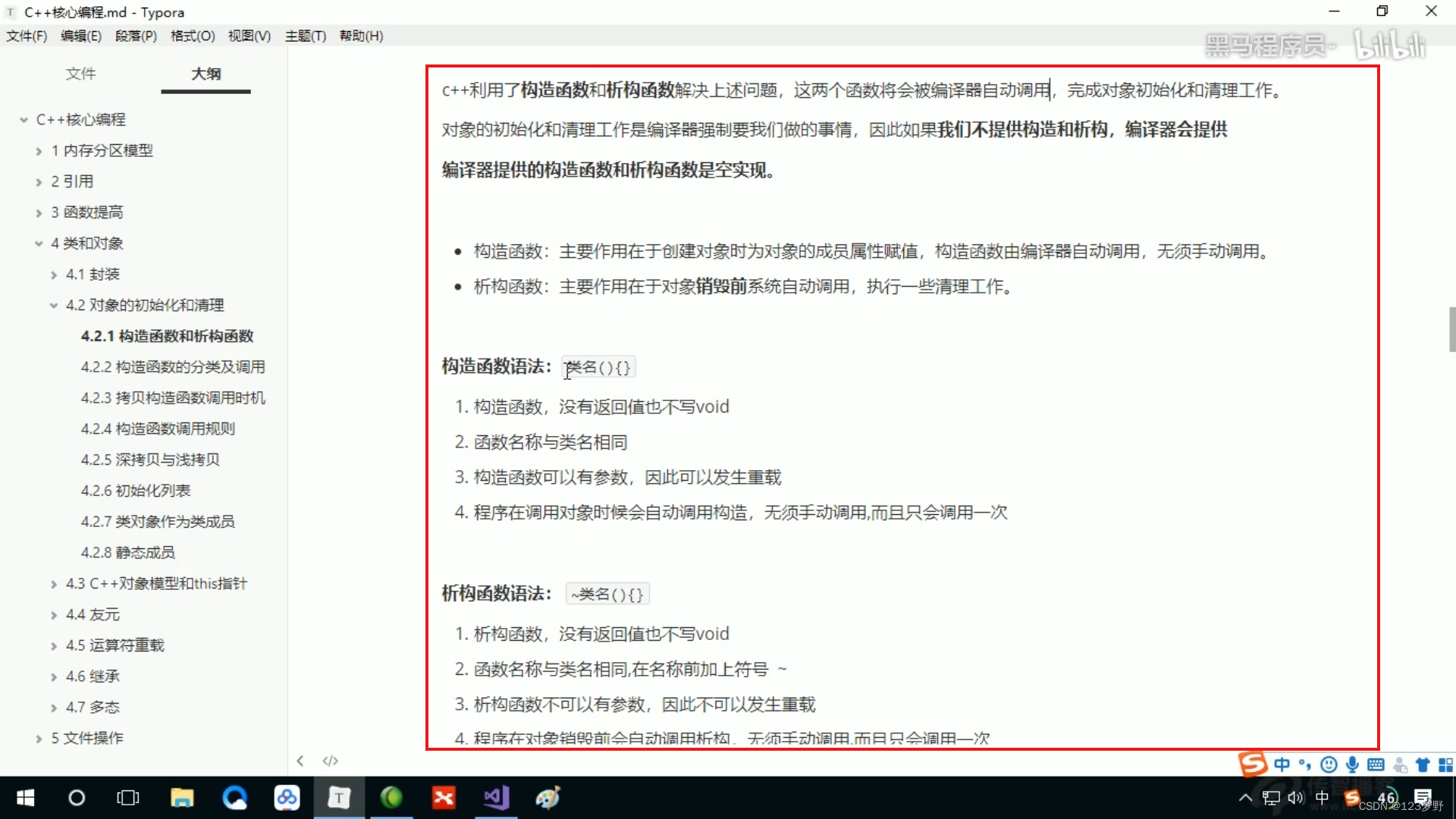Collapse 4 类和对象 outline node
The image size is (1456, 819).
pyautogui.click(x=39, y=243)
